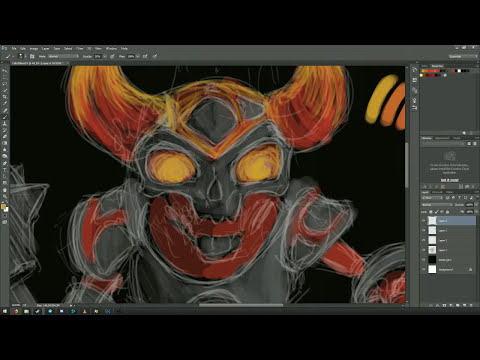Change screen mode in toolbox
The image size is (480, 360).
(5, 222)
